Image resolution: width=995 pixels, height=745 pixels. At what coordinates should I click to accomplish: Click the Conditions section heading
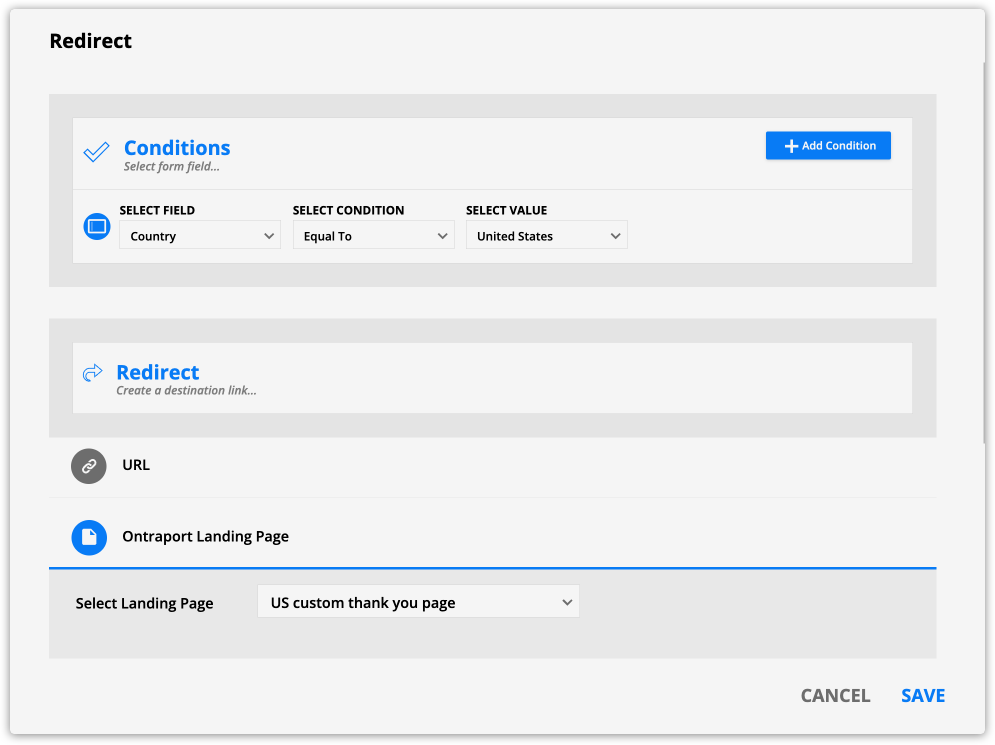[177, 148]
